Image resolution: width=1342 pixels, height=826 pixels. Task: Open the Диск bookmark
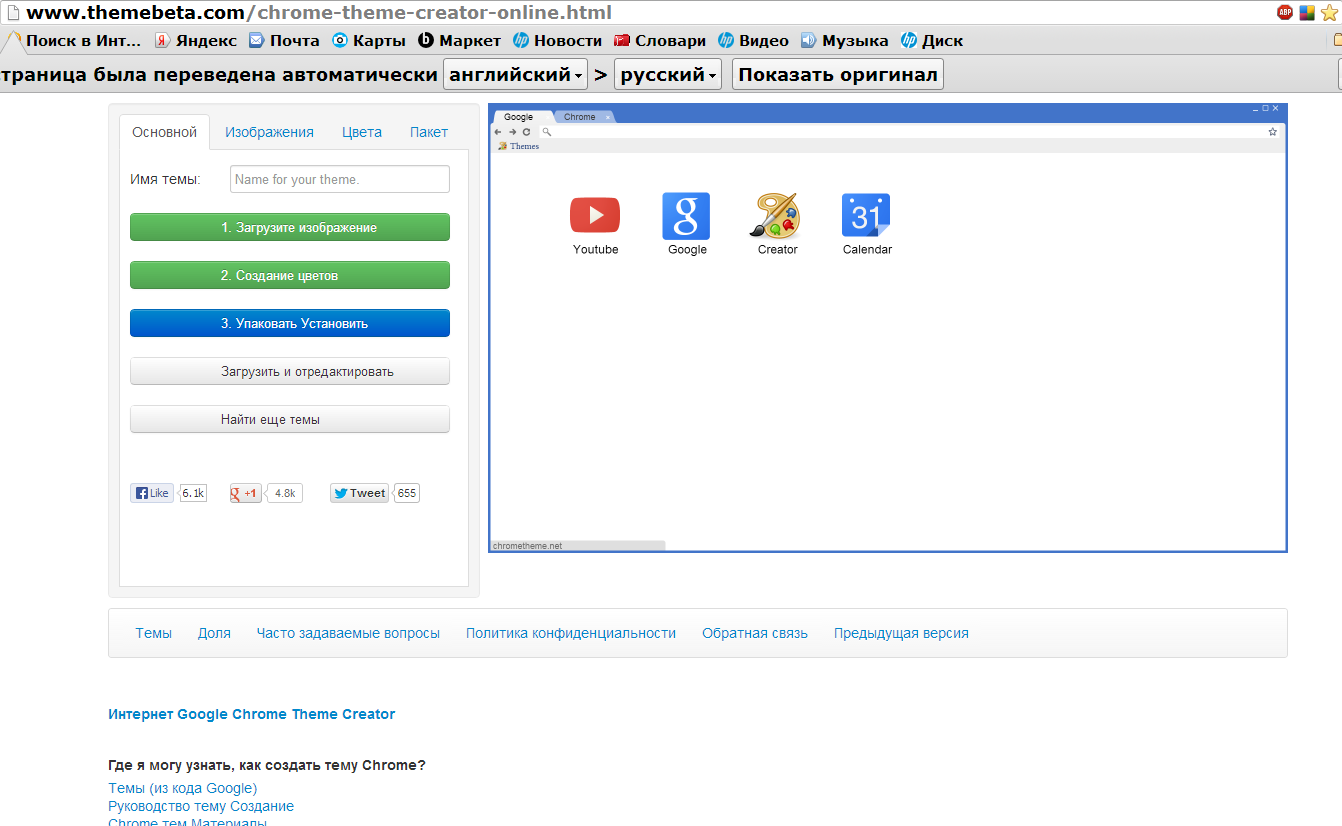point(931,41)
